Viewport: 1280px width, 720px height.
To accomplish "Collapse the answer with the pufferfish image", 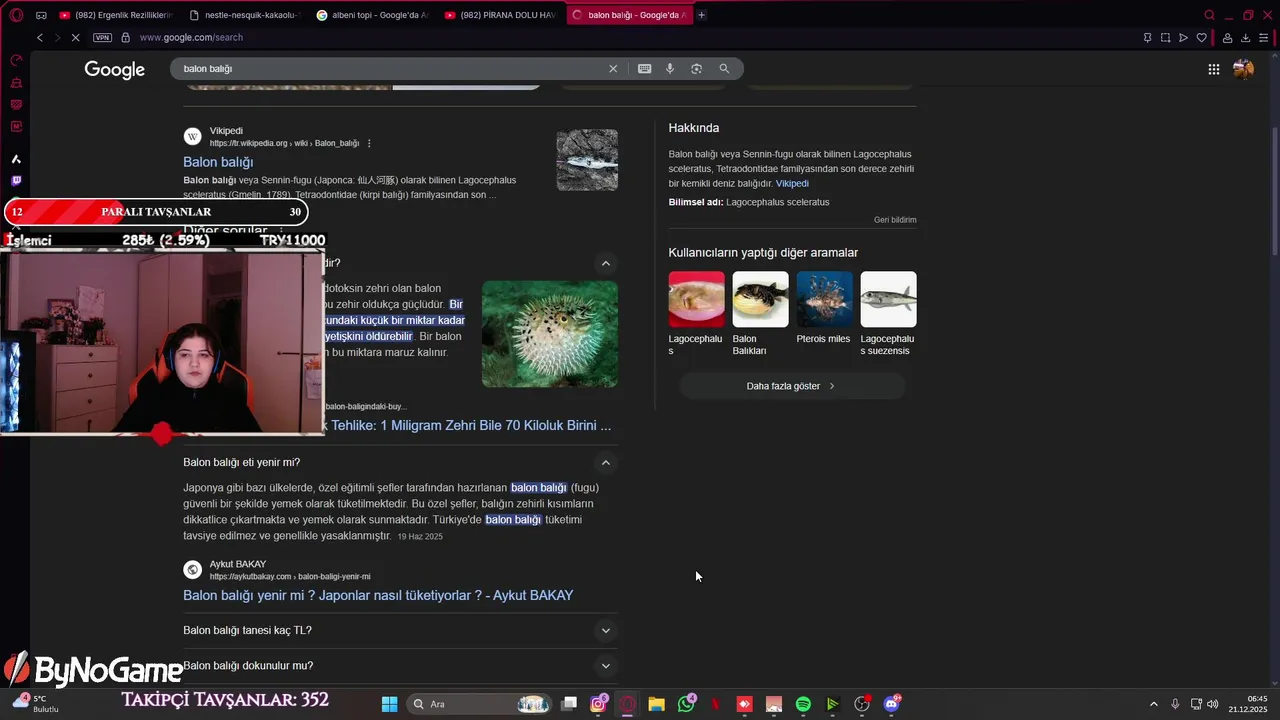I will (605, 263).
